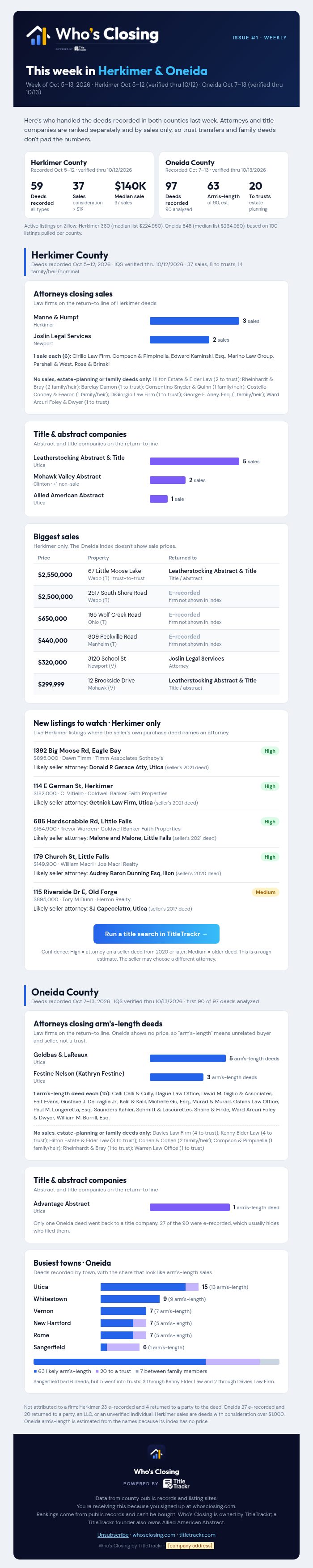The width and height of the screenshot is (313, 1568).
Task: Open the titletrackr.com footer link
Action: [197, 1534]
